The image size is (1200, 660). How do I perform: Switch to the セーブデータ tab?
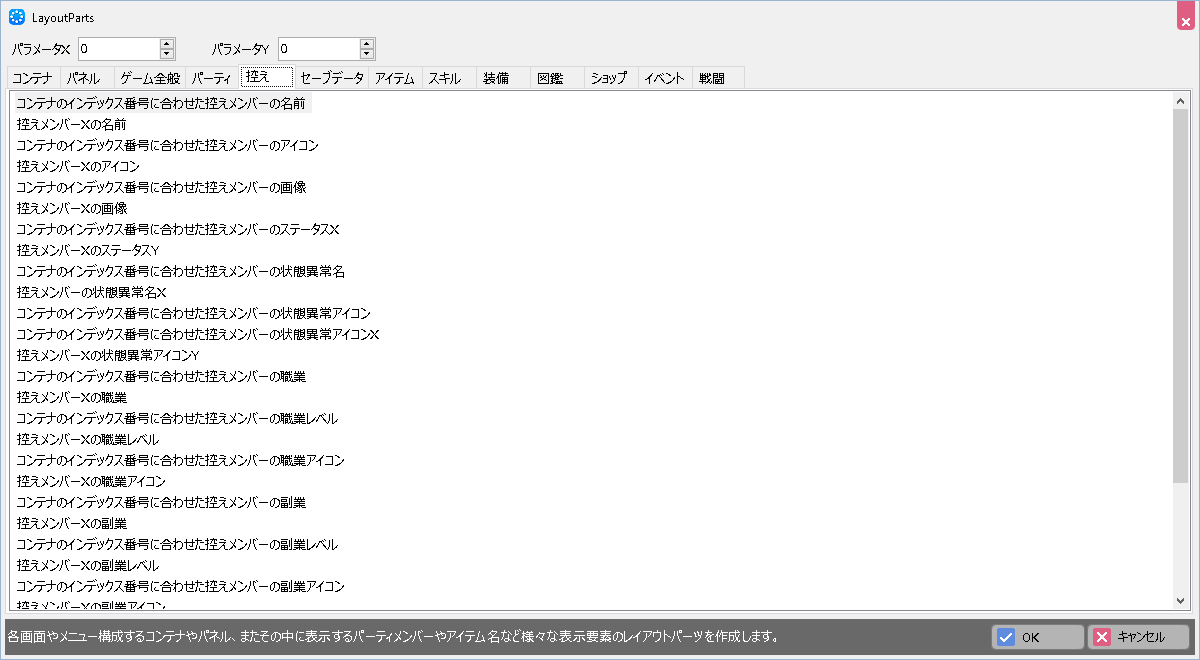pyautogui.click(x=332, y=78)
